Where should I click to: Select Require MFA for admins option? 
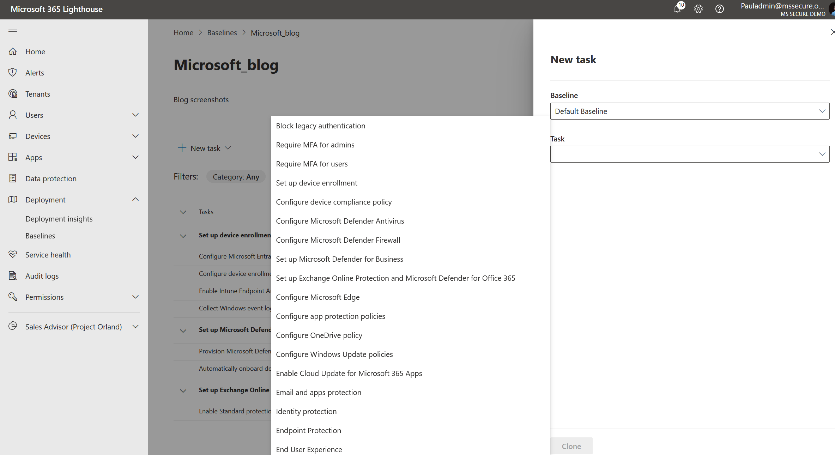410,145
